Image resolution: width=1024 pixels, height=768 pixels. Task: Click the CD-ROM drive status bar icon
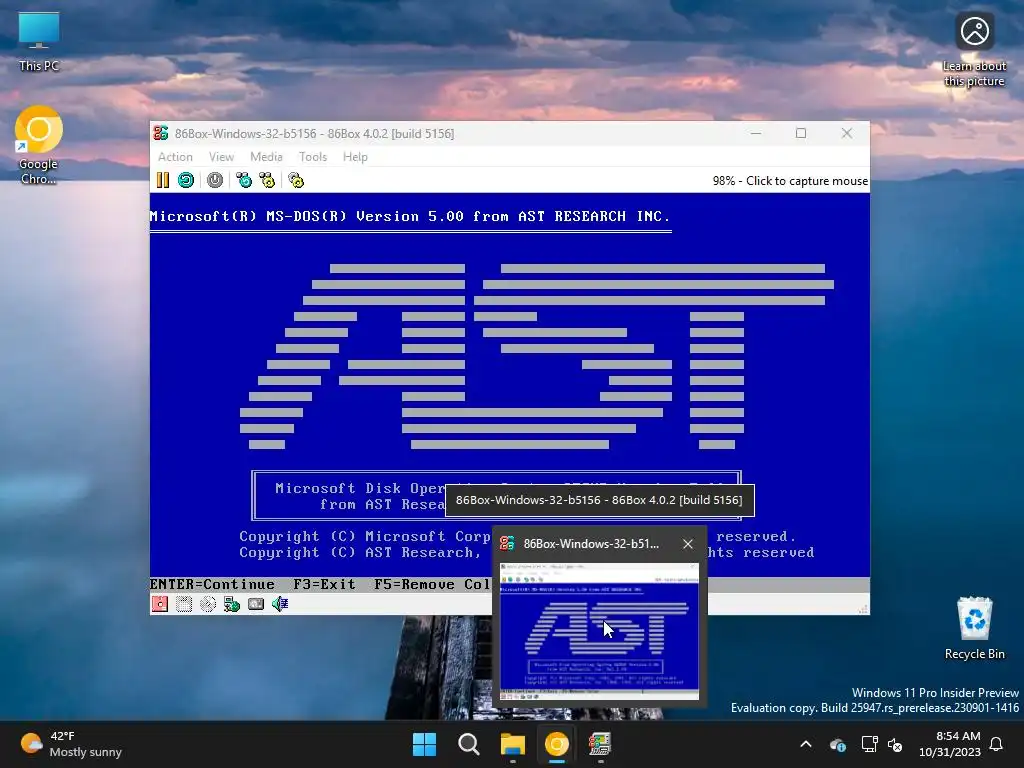click(x=208, y=604)
